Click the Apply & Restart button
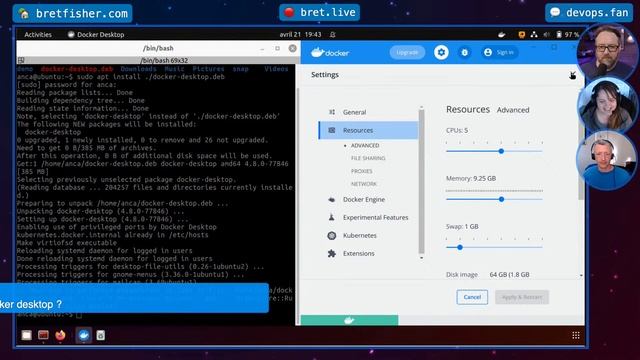The width and height of the screenshot is (640, 360). (522, 297)
